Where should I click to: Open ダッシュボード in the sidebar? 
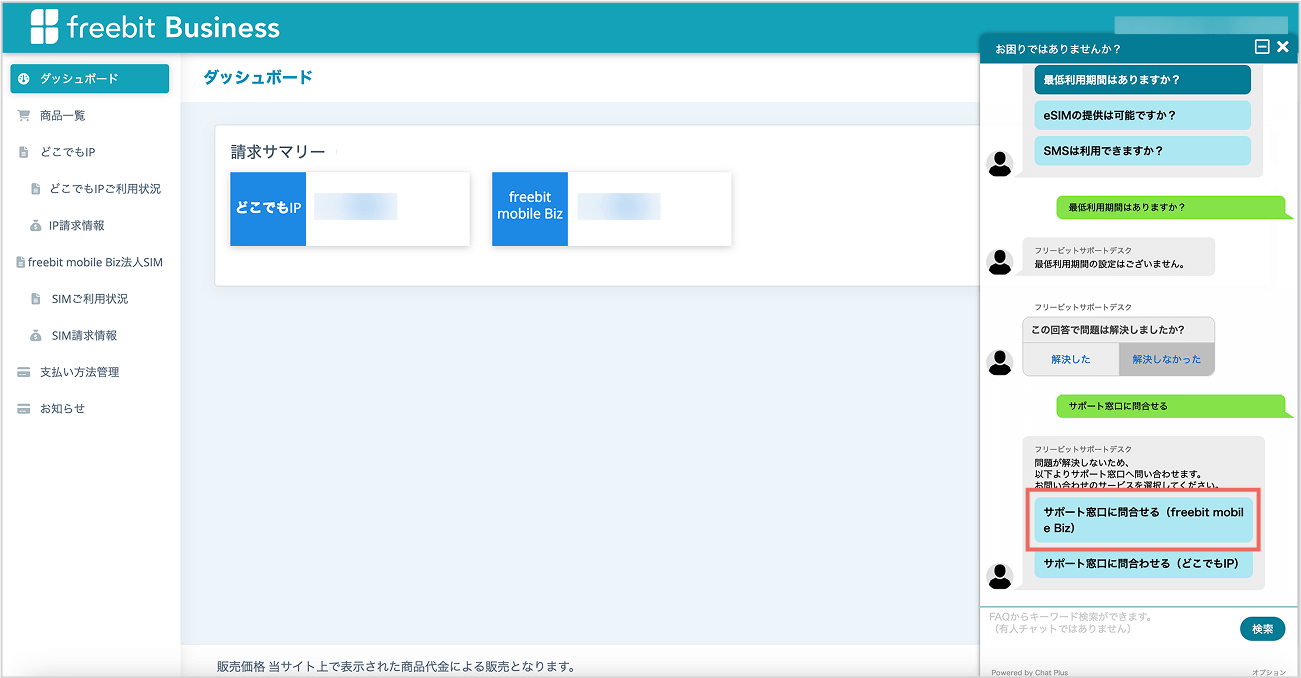[x=90, y=79]
